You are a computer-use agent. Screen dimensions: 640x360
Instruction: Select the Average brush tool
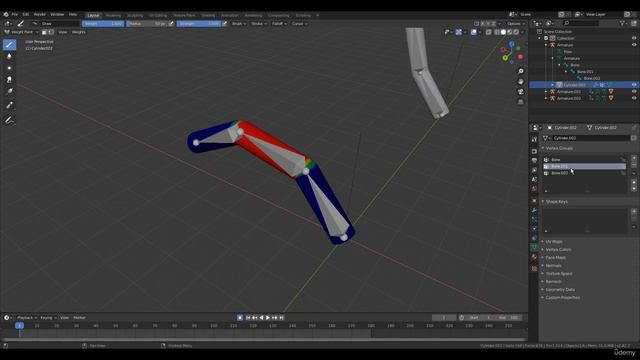coord(9,68)
